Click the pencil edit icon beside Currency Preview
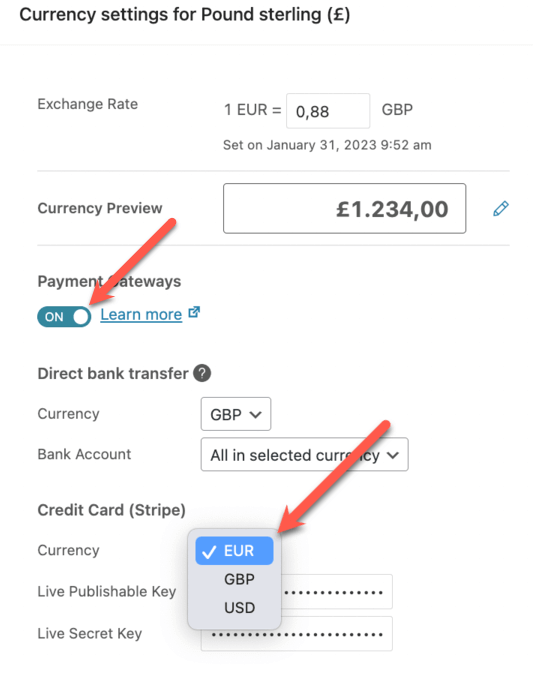The width and height of the screenshot is (533, 675). (501, 209)
